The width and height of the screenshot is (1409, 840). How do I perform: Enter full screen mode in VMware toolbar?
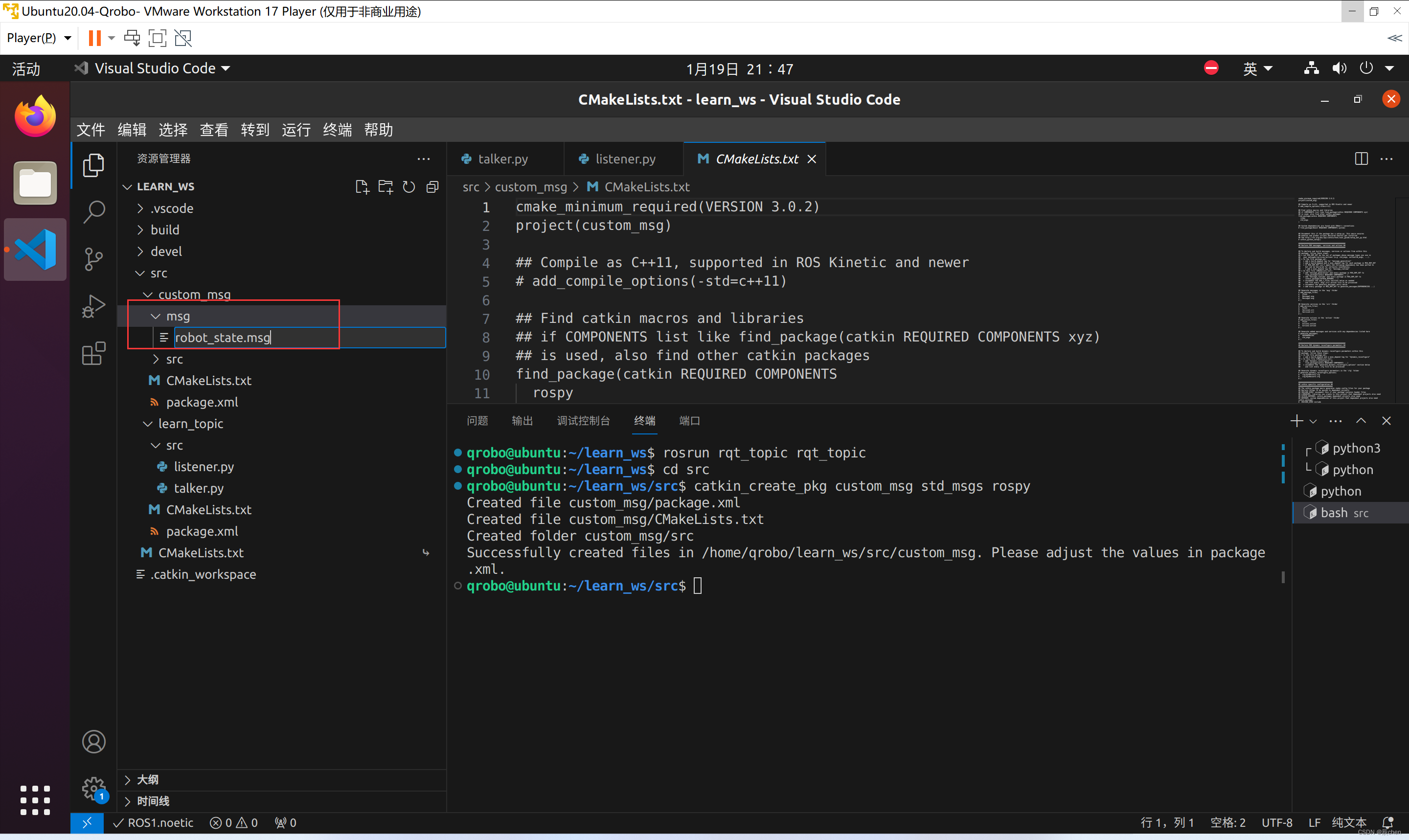click(x=157, y=38)
